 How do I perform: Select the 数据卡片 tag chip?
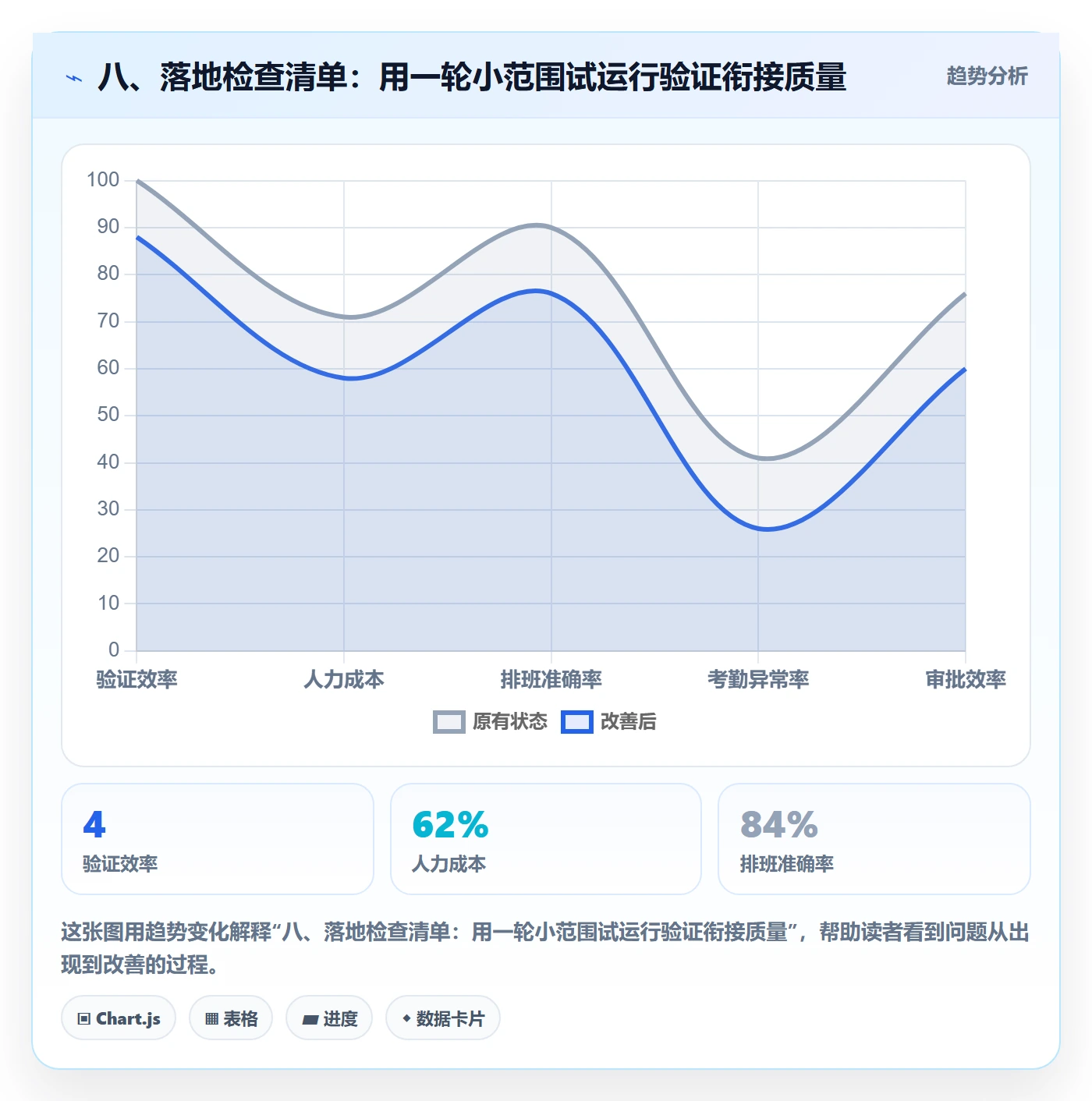[443, 1018]
